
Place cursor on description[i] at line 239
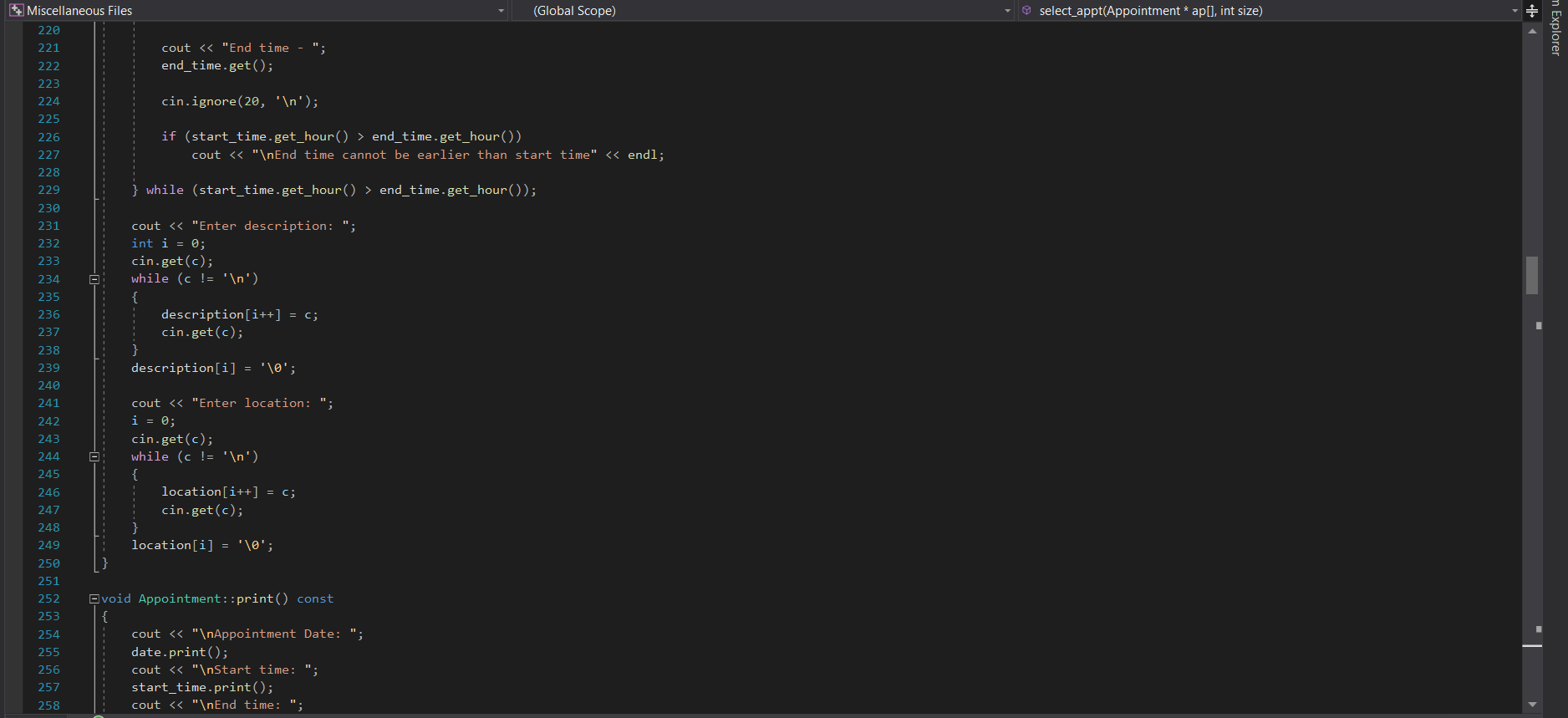click(x=184, y=368)
